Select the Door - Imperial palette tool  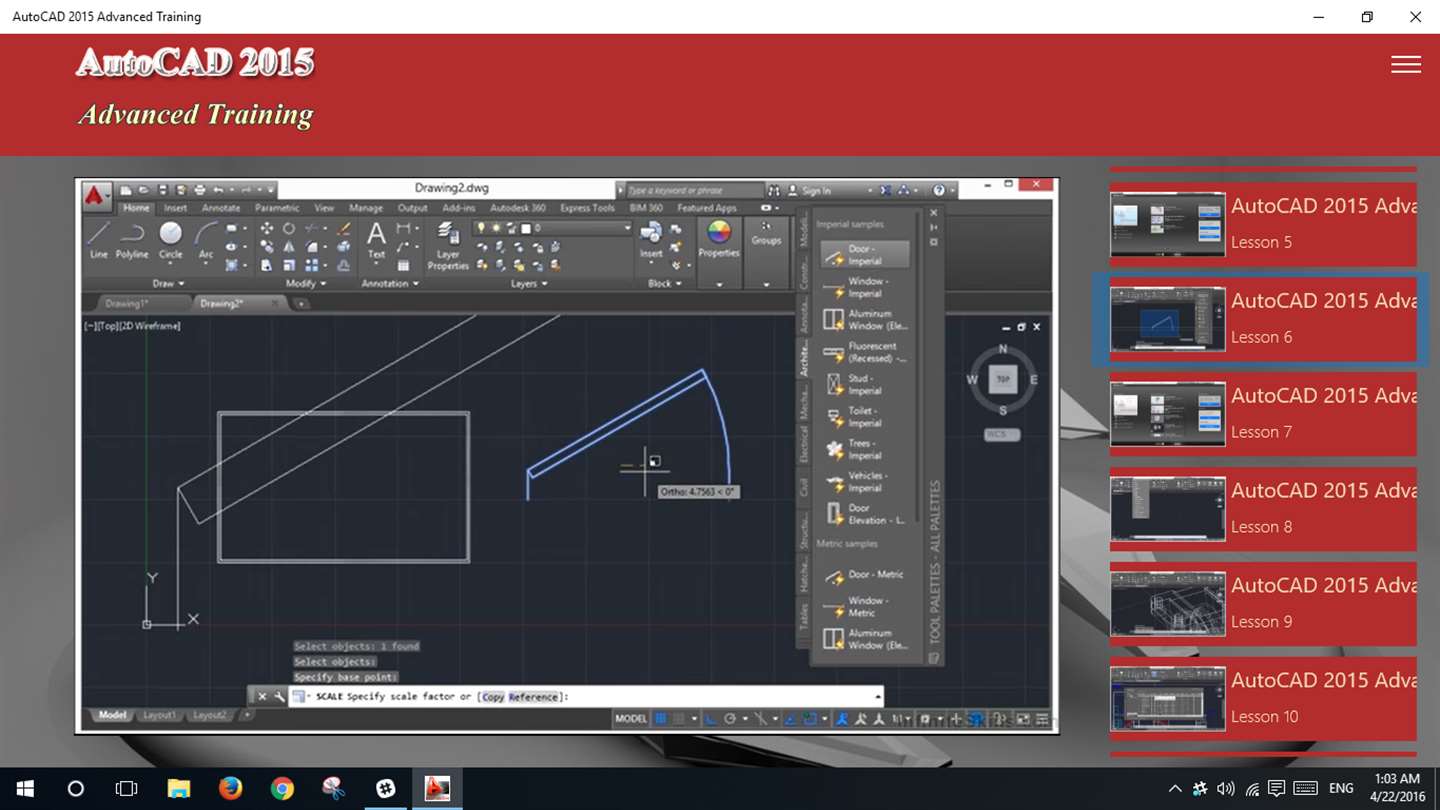865,254
